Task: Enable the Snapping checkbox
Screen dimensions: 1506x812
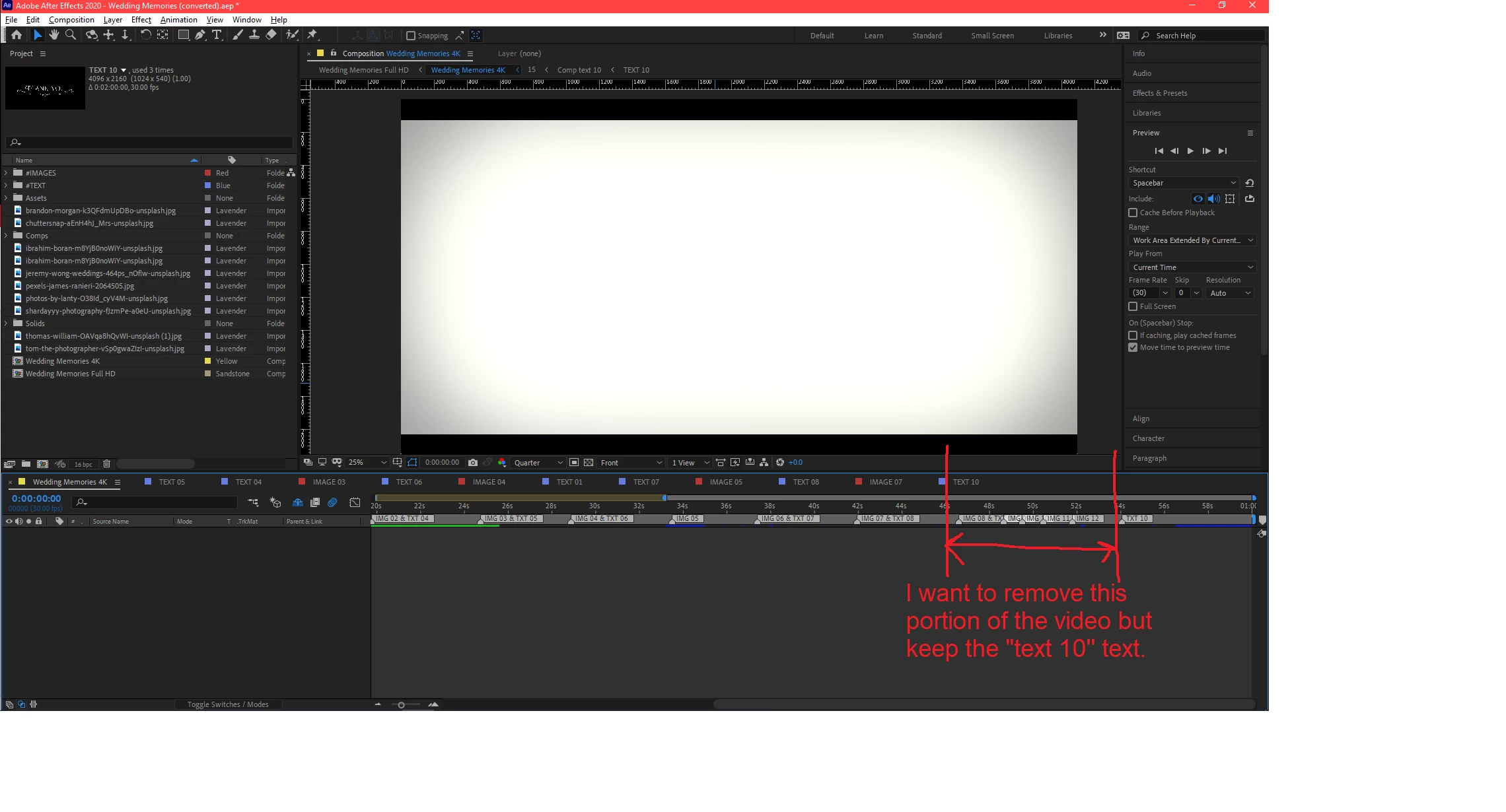Action: (411, 36)
